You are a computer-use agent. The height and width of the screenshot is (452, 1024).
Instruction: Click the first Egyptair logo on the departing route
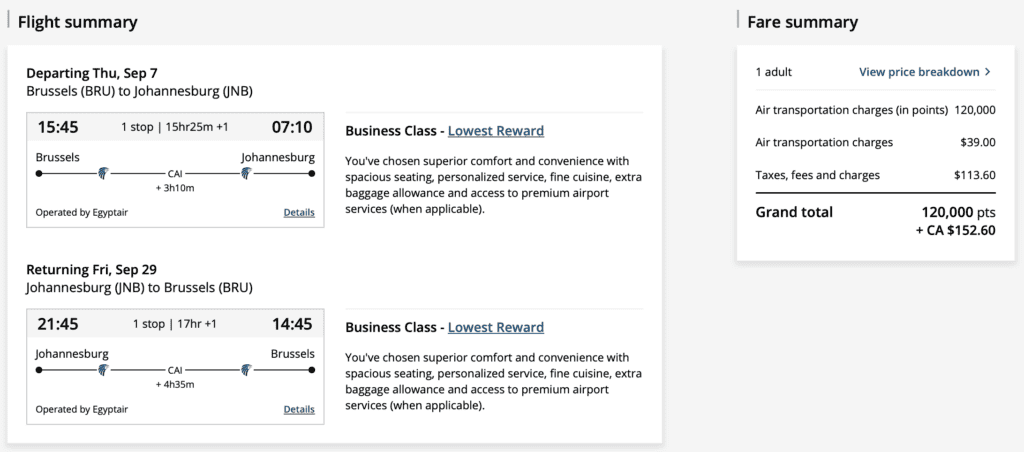(x=101, y=174)
